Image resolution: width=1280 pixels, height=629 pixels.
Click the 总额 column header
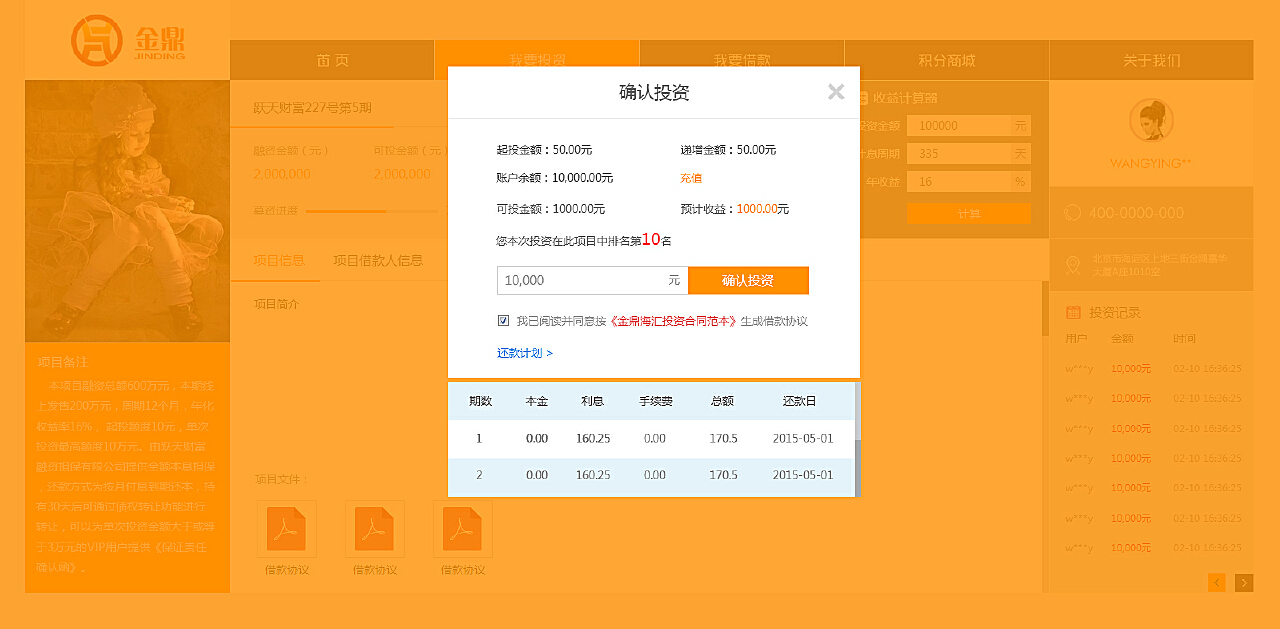click(722, 401)
